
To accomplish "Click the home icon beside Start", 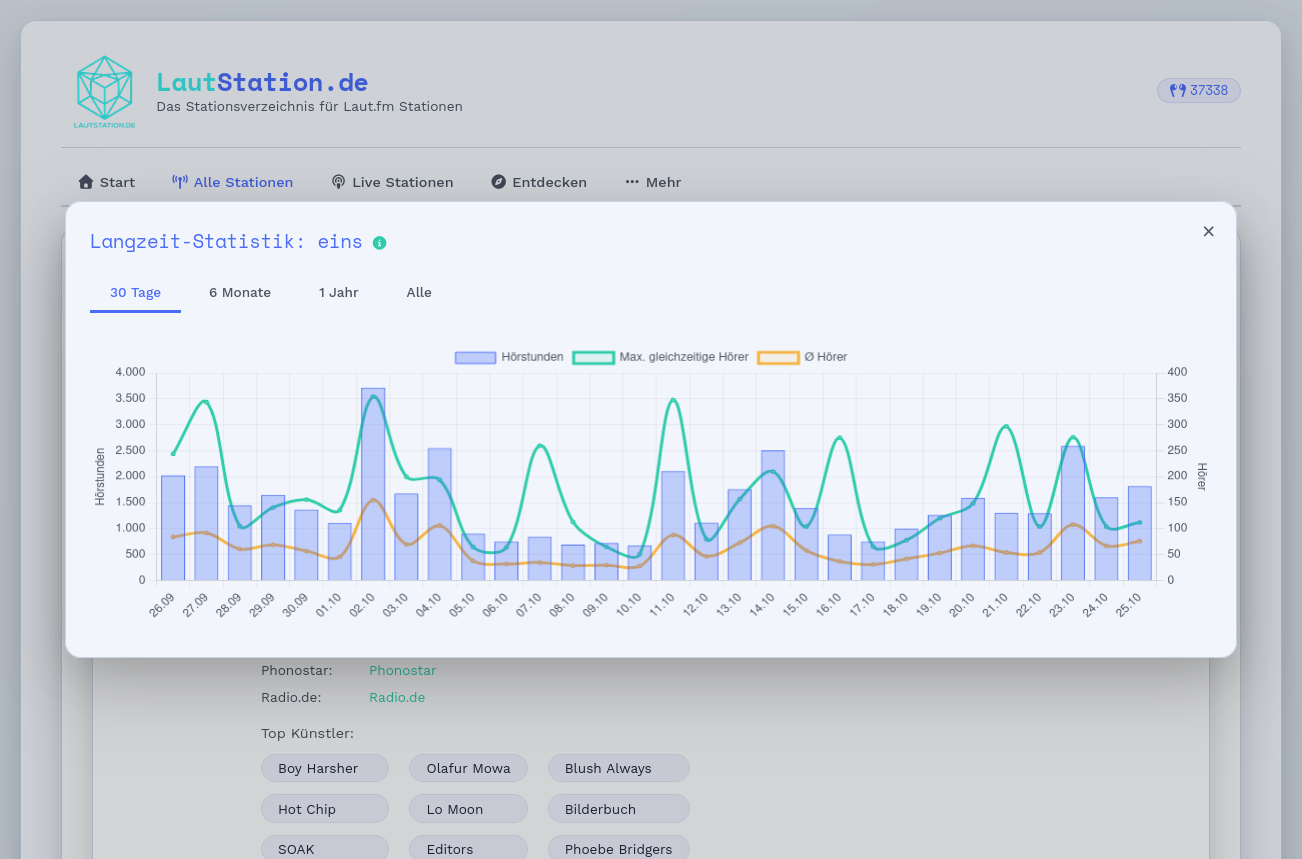I will [86, 182].
